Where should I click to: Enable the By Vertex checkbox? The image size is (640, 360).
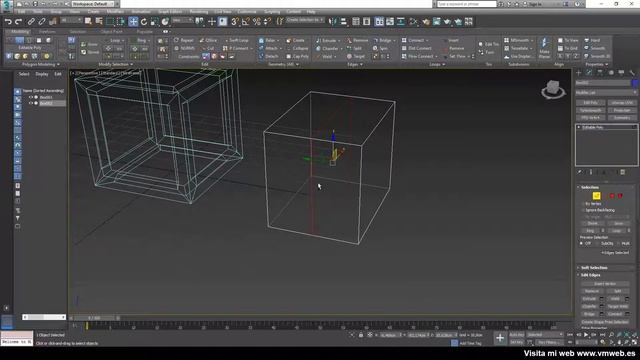point(583,204)
